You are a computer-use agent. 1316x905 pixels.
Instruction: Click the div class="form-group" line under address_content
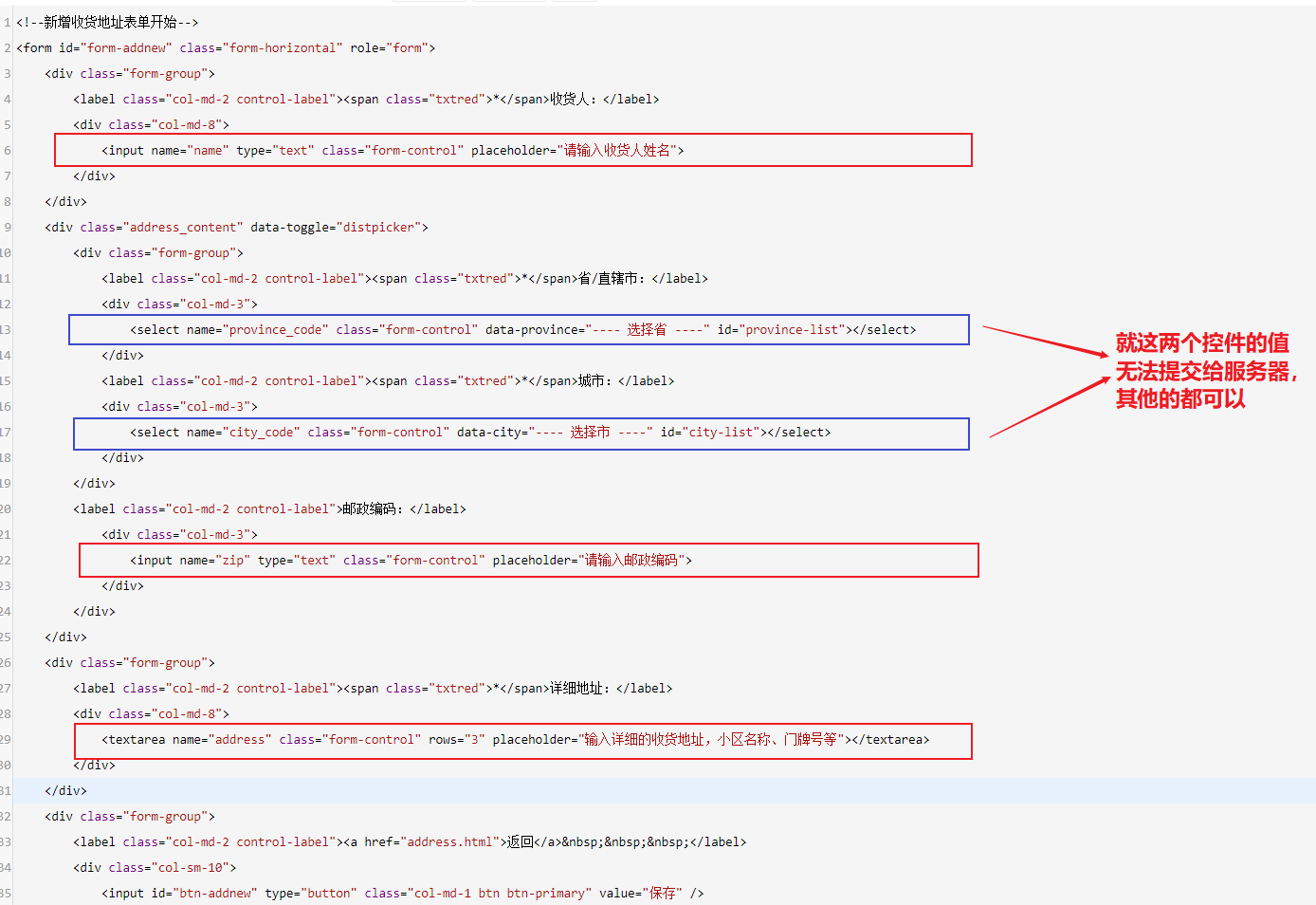click(x=158, y=252)
